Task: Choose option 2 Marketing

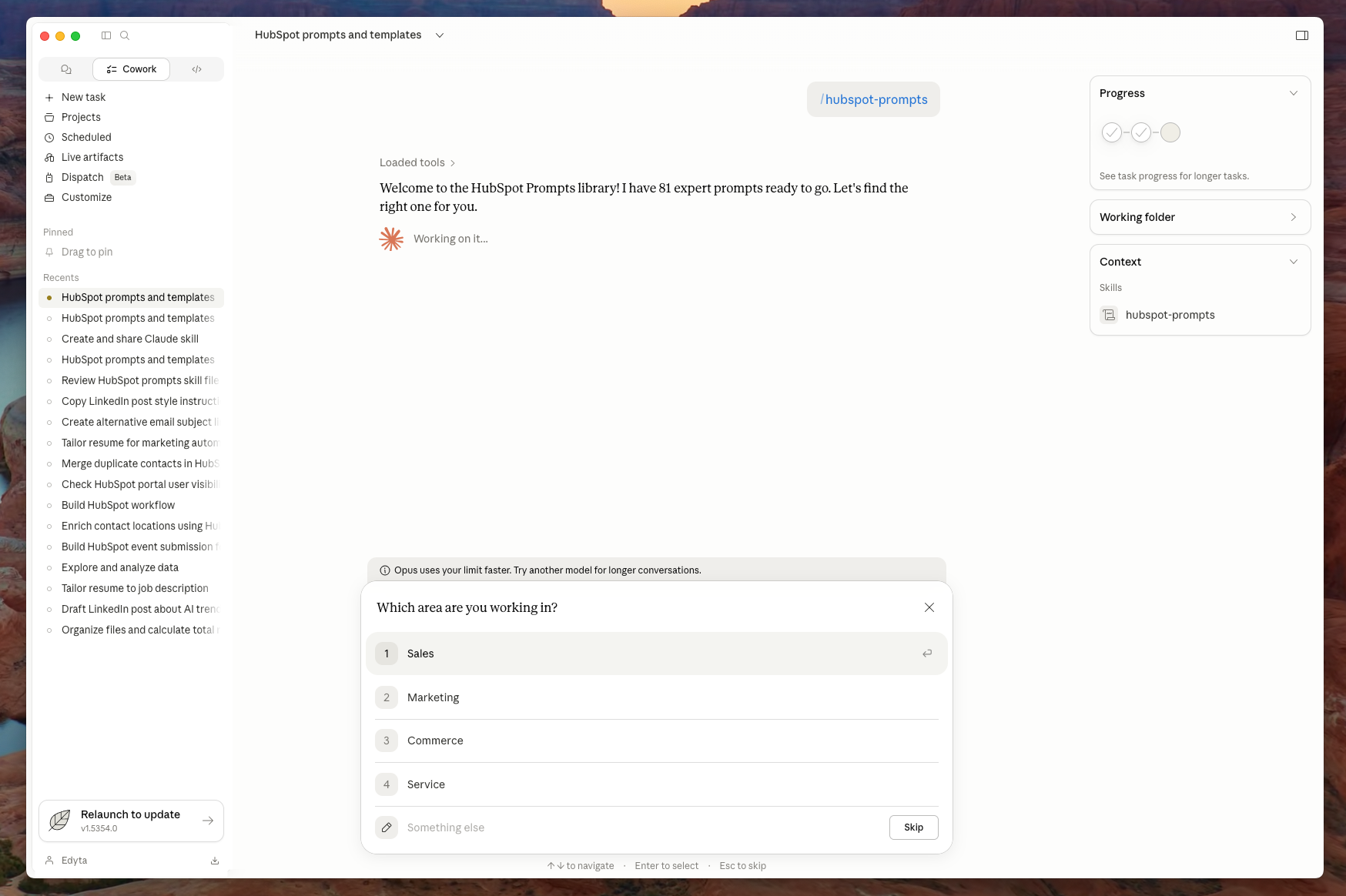Action: (657, 697)
